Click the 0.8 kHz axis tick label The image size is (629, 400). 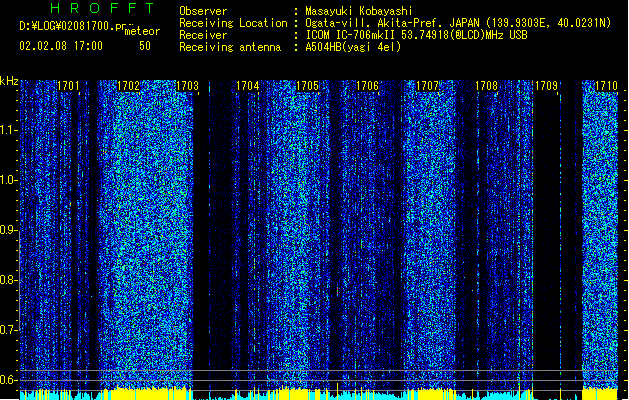pos(8,280)
